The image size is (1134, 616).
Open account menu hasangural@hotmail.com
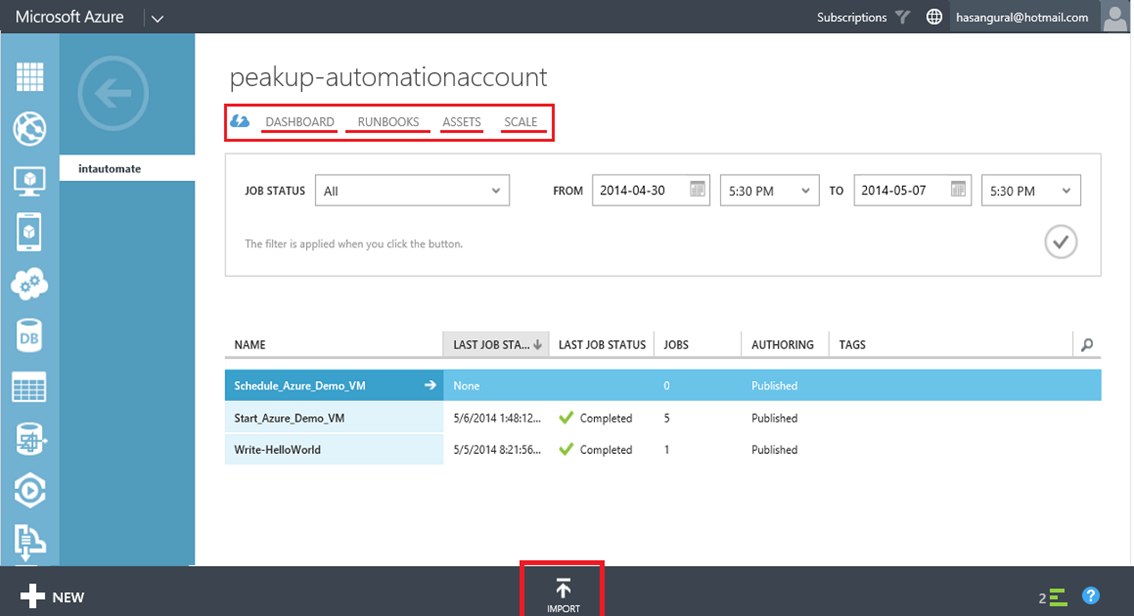pyautogui.click(x=1022, y=17)
